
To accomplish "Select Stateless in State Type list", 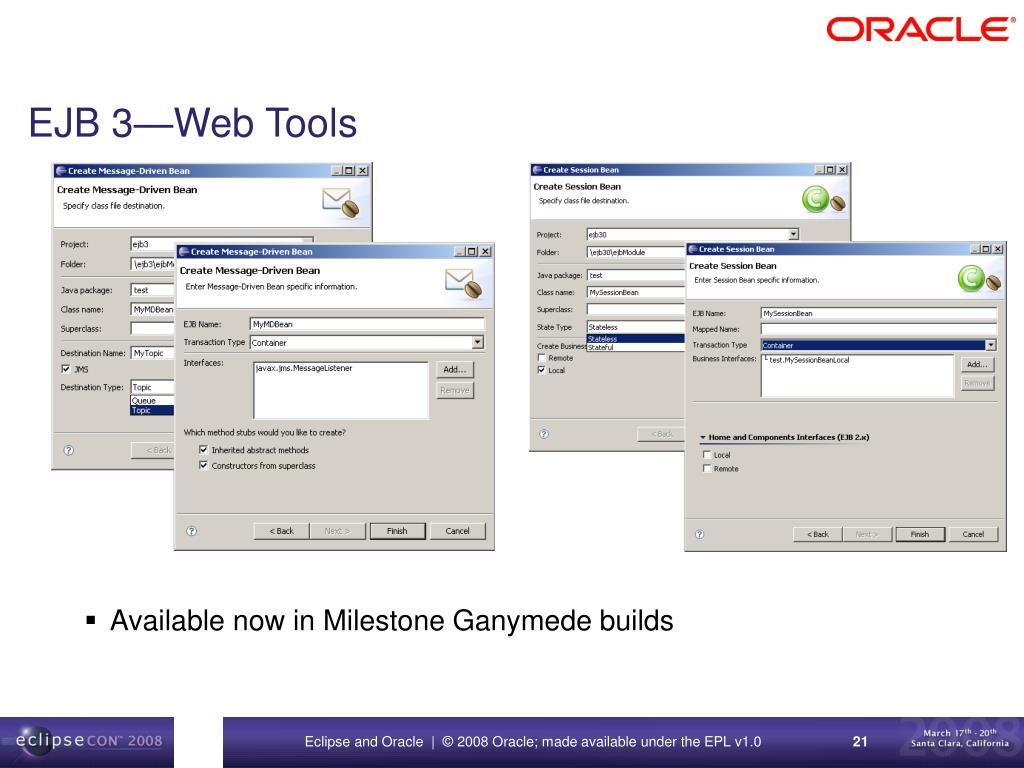I will click(x=635, y=339).
